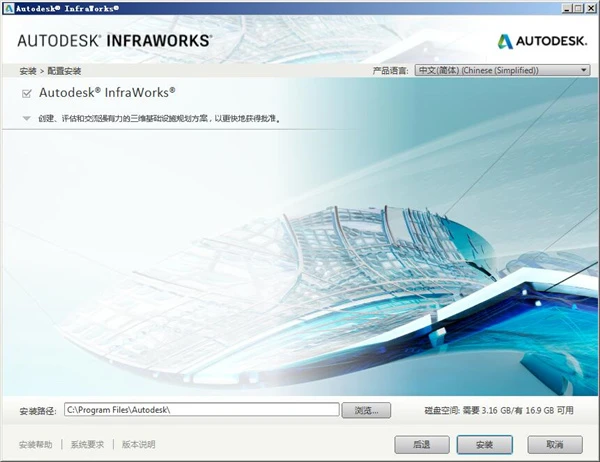Click the Autodesk InfraWorks product name
Screen dimensions: 600x462
[107, 93]
